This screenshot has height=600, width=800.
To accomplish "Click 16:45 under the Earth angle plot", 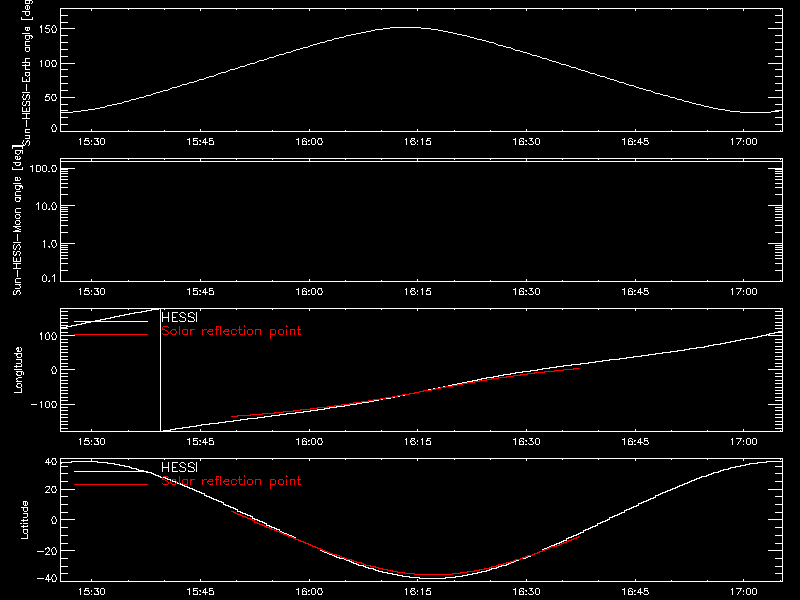I will click(635, 141).
